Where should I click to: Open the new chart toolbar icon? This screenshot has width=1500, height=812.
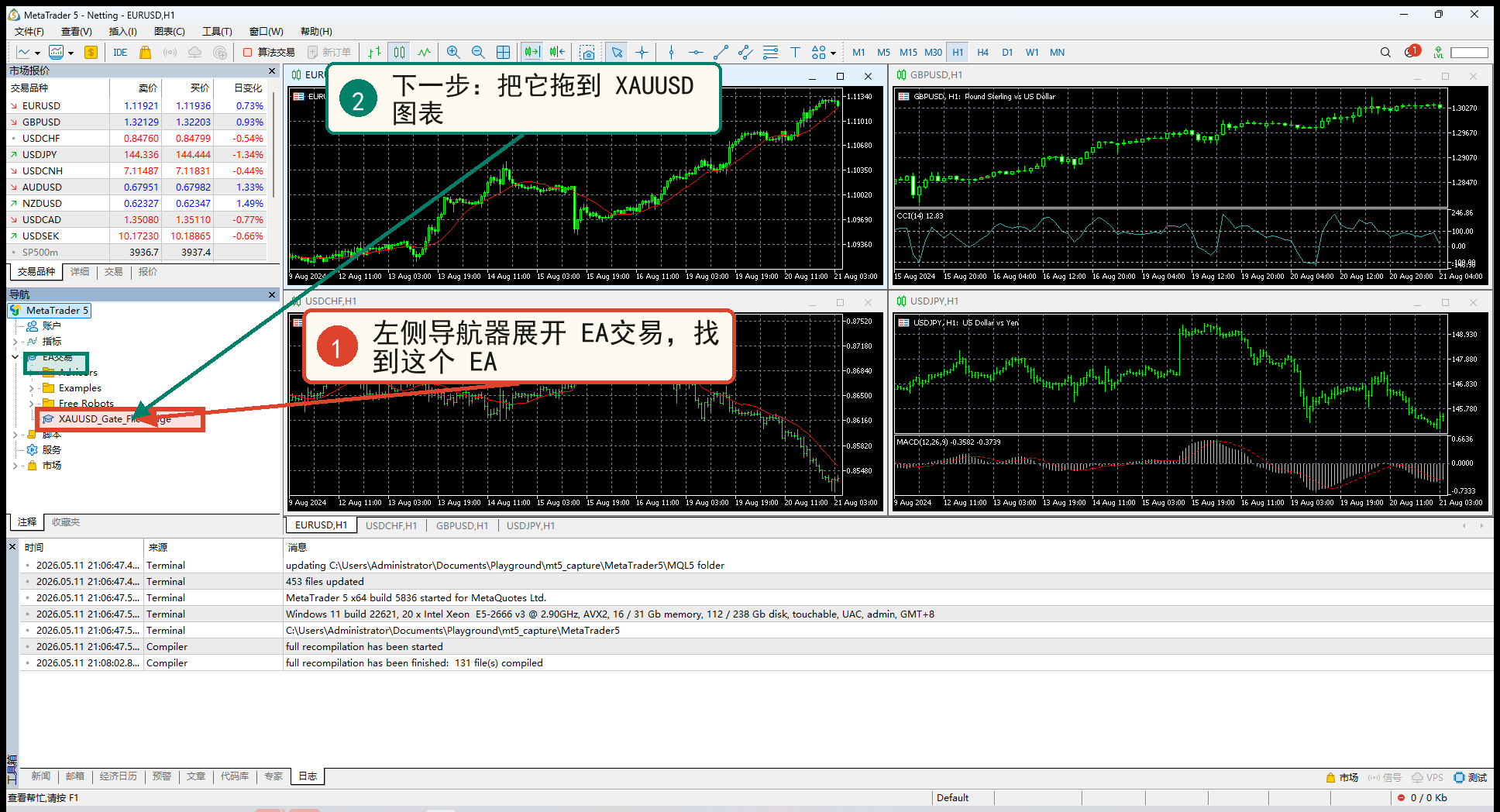(23, 52)
